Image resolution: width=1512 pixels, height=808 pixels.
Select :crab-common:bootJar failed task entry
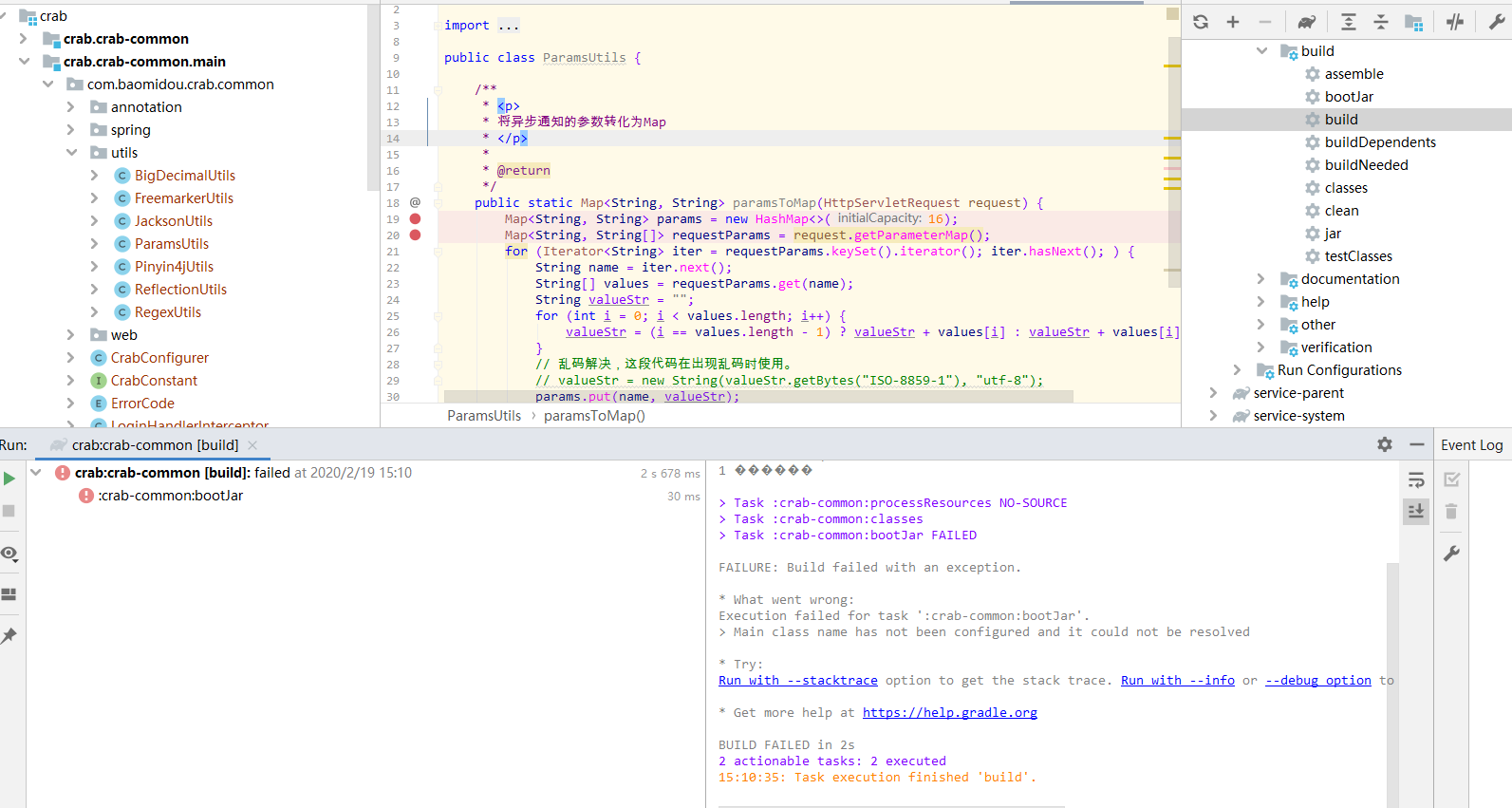(170, 496)
